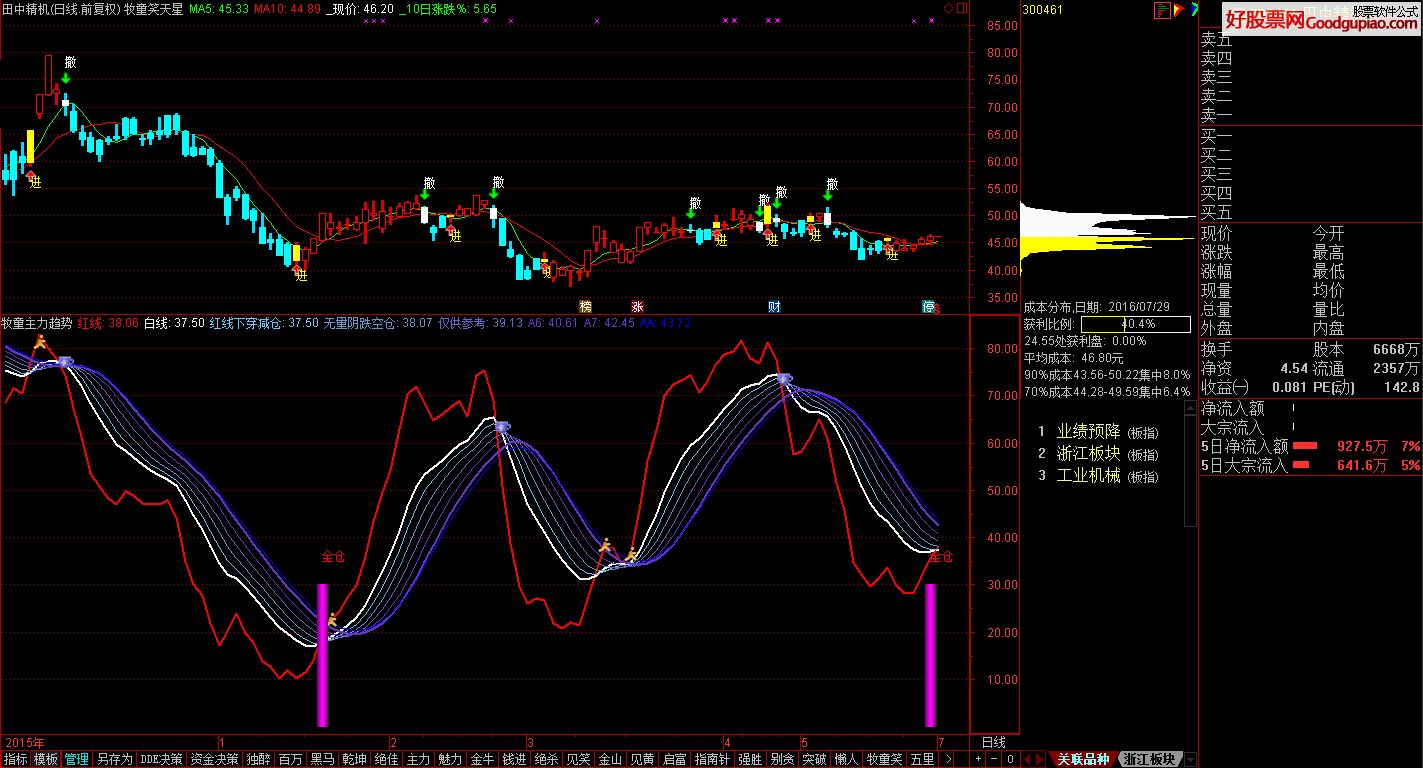Switch to the 独醉 indicator
Viewport: 1423px width, 768px height.
coord(258,759)
